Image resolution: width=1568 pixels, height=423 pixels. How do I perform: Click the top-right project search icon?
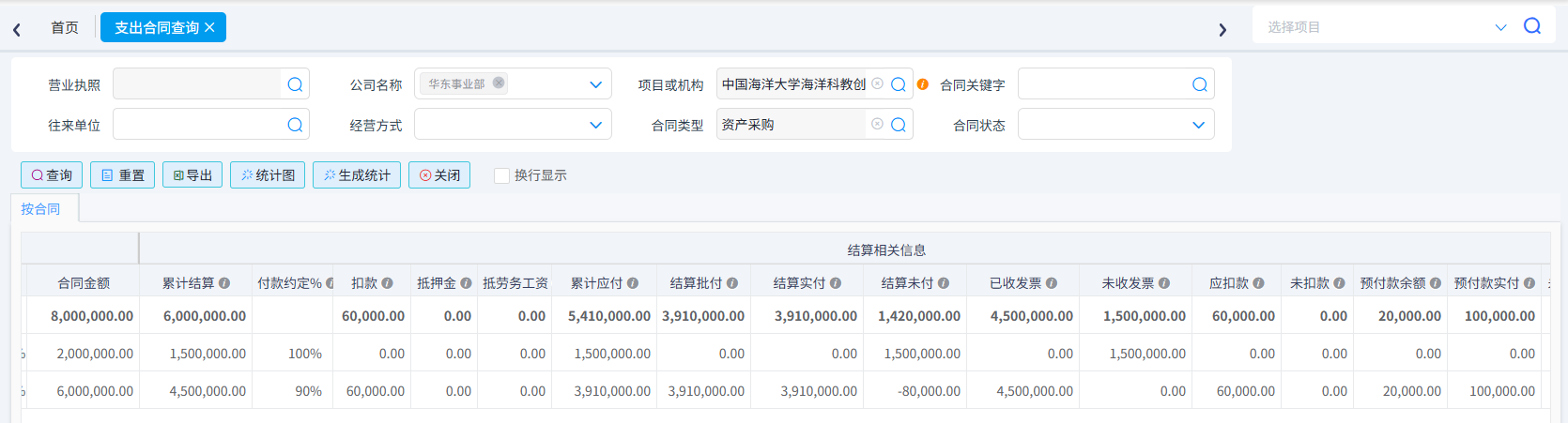1532,26
